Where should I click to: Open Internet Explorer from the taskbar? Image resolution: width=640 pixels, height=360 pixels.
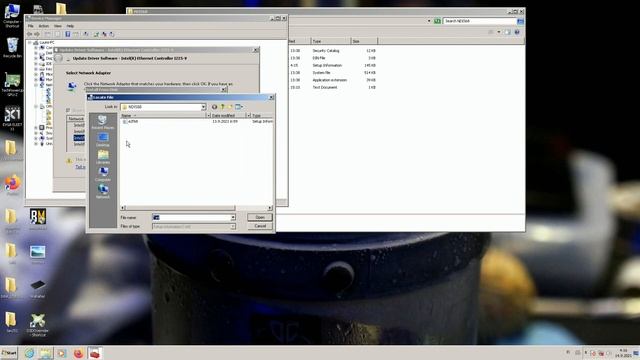coord(29,353)
